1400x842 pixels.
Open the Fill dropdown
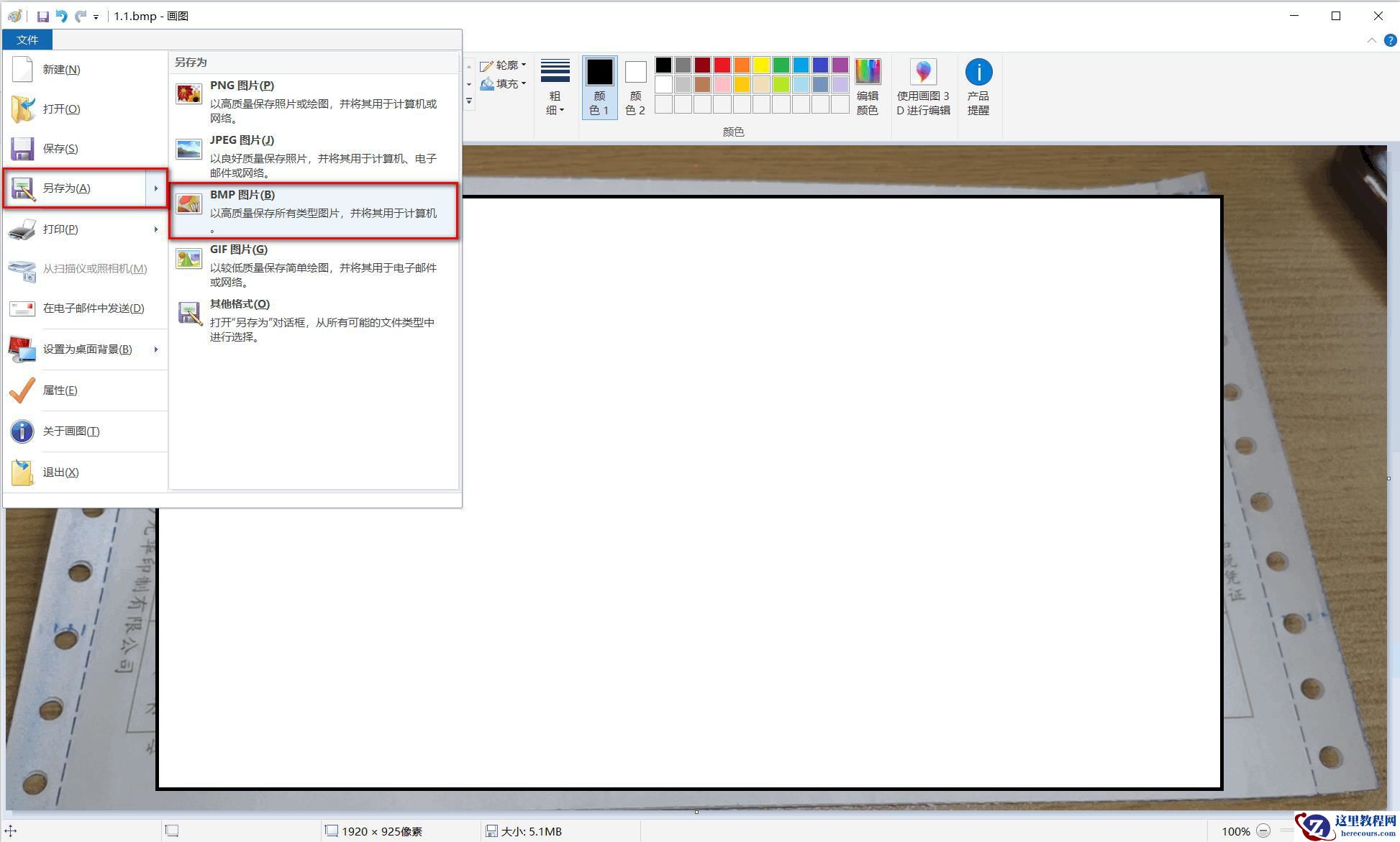click(504, 84)
